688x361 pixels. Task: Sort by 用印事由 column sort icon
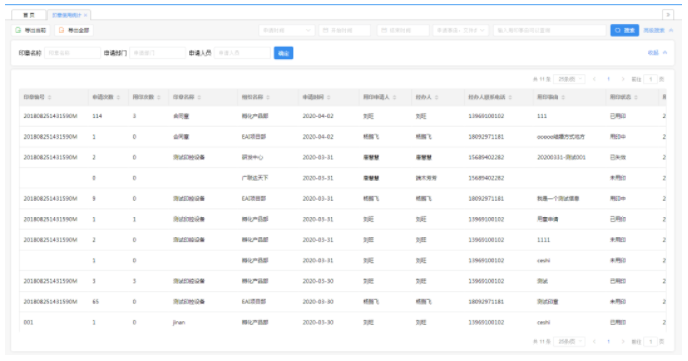(x=563, y=97)
